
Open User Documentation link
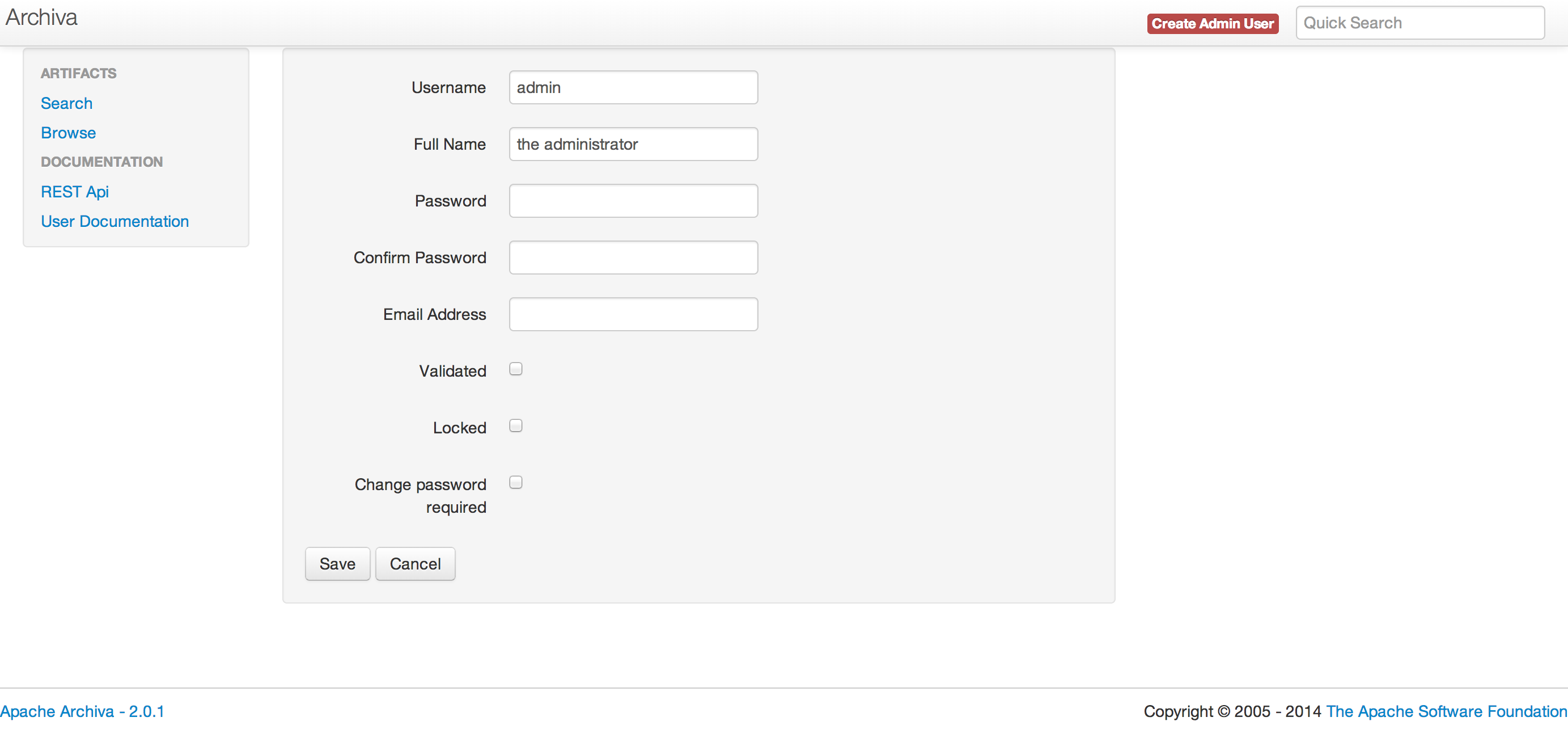coord(115,221)
